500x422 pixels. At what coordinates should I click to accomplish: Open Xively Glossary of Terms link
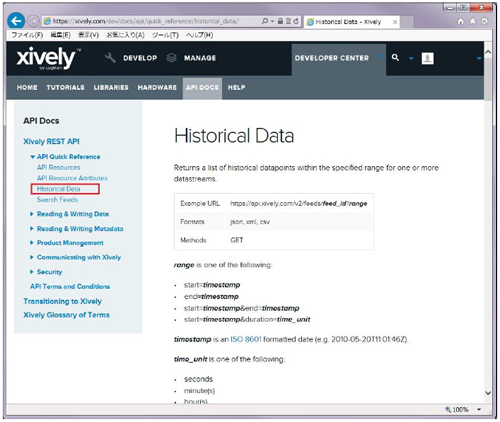[66, 315]
